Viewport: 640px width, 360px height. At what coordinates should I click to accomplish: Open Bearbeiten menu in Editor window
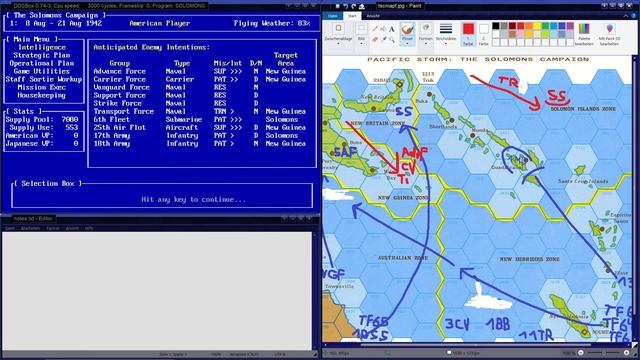pyautogui.click(x=31, y=228)
